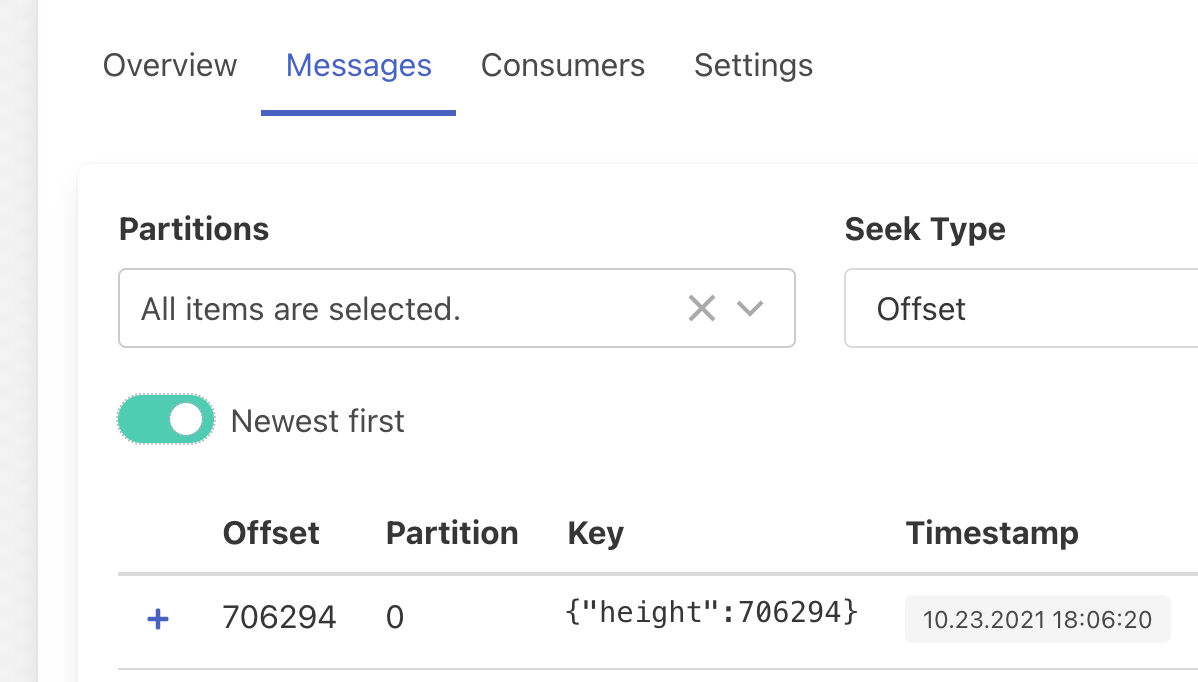1198x682 pixels.
Task: Expand the 'All items are selected' selector
Action: click(400, 308)
